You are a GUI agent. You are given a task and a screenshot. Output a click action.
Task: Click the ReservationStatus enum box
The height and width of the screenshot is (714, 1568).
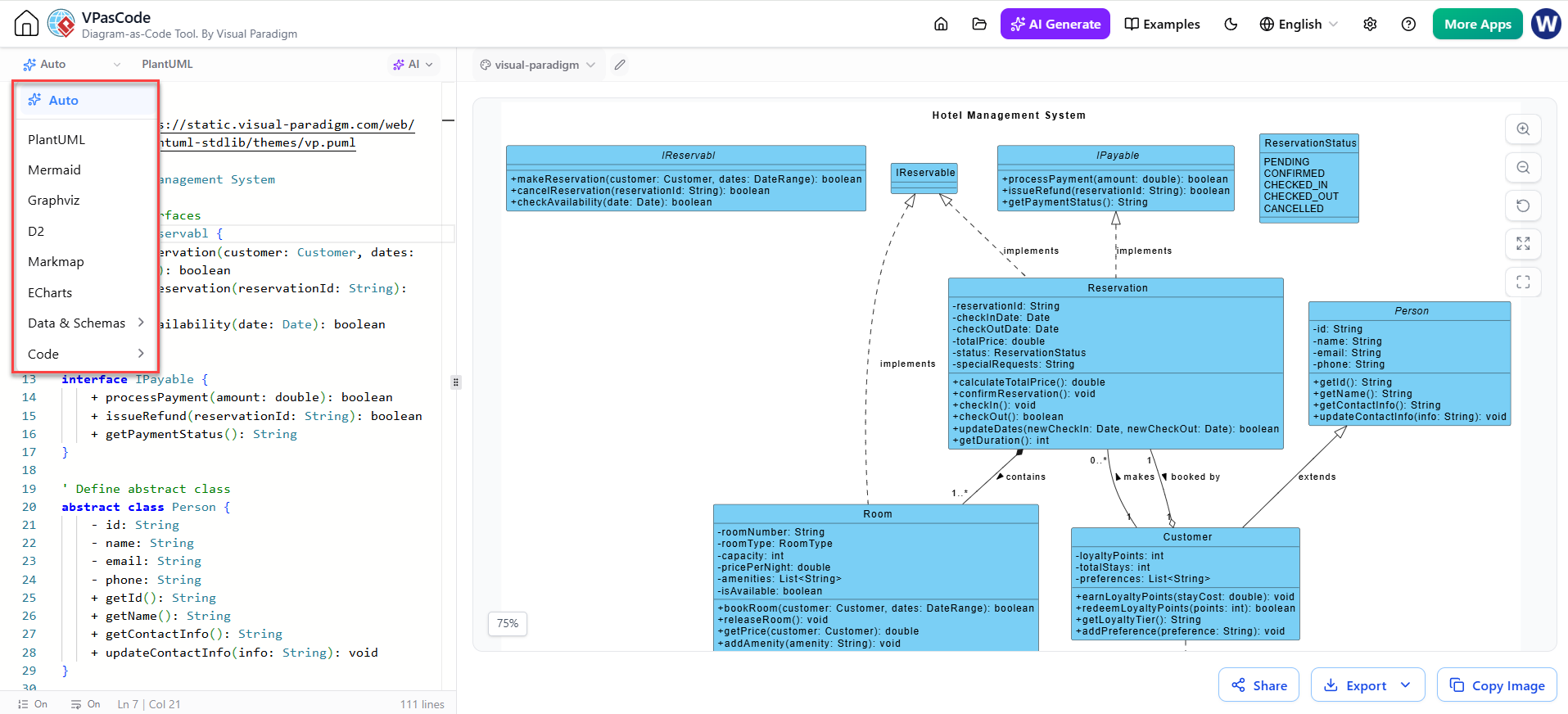click(x=1309, y=178)
